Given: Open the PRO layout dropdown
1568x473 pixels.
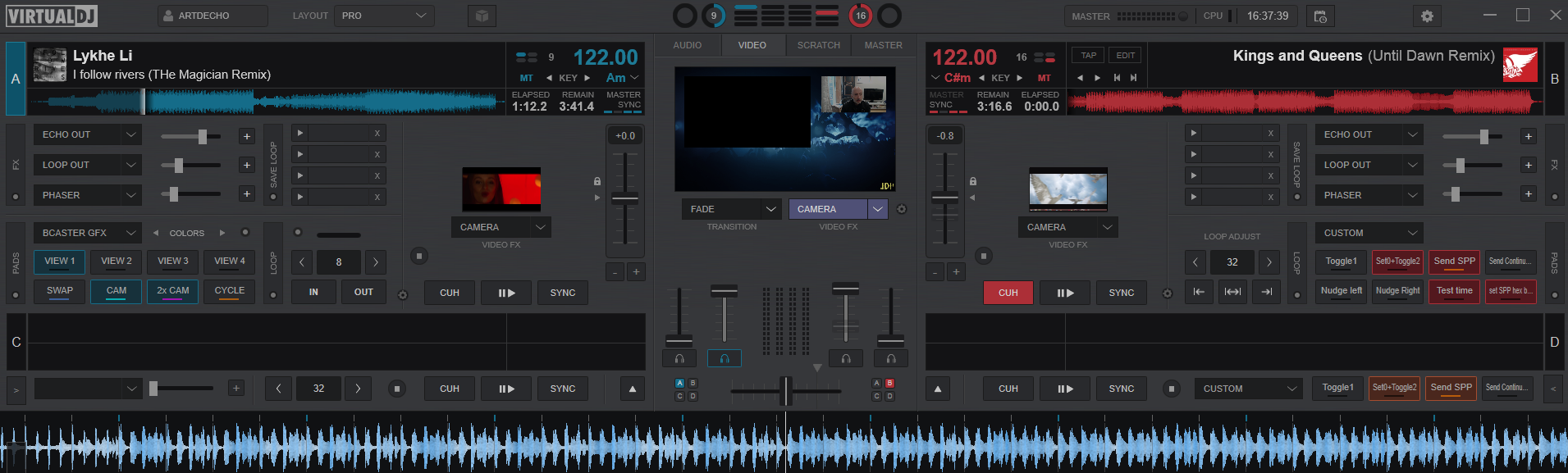Looking at the screenshot, I should point(384,16).
